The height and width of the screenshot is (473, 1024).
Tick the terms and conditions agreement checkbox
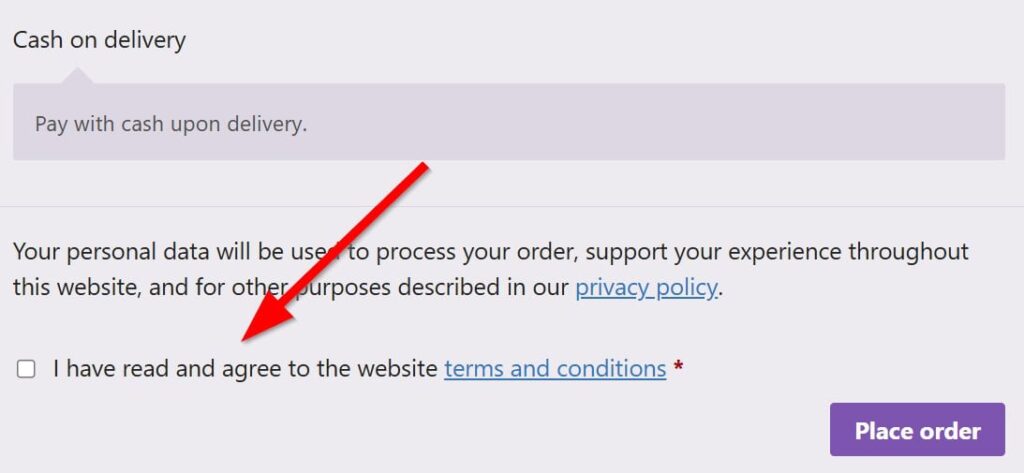26,369
